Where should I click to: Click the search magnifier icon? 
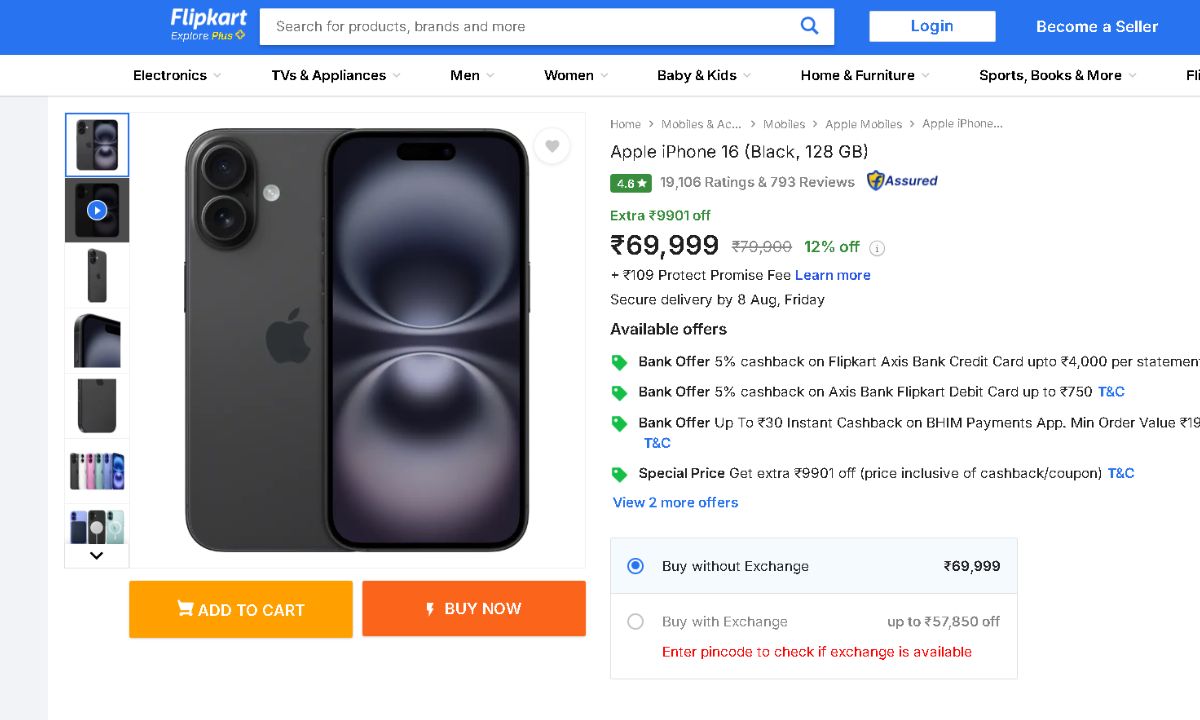coord(809,26)
